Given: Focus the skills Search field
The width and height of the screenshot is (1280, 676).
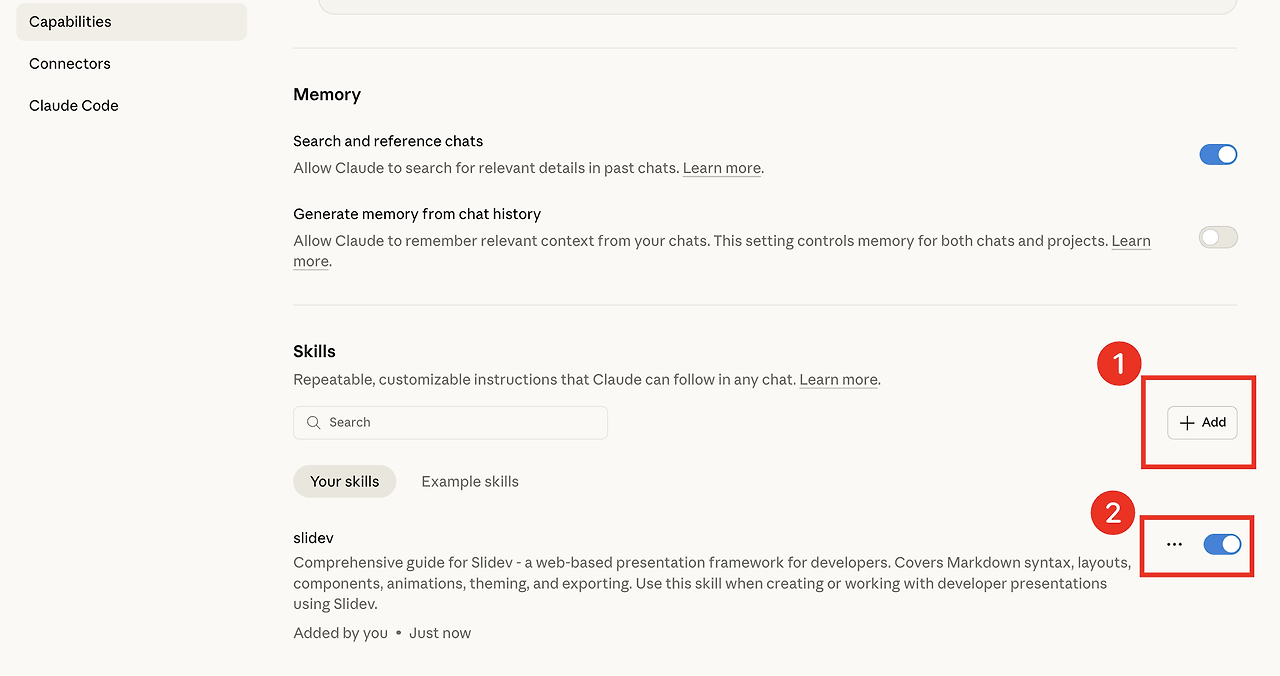Looking at the screenshot, I should click(460, 423).
